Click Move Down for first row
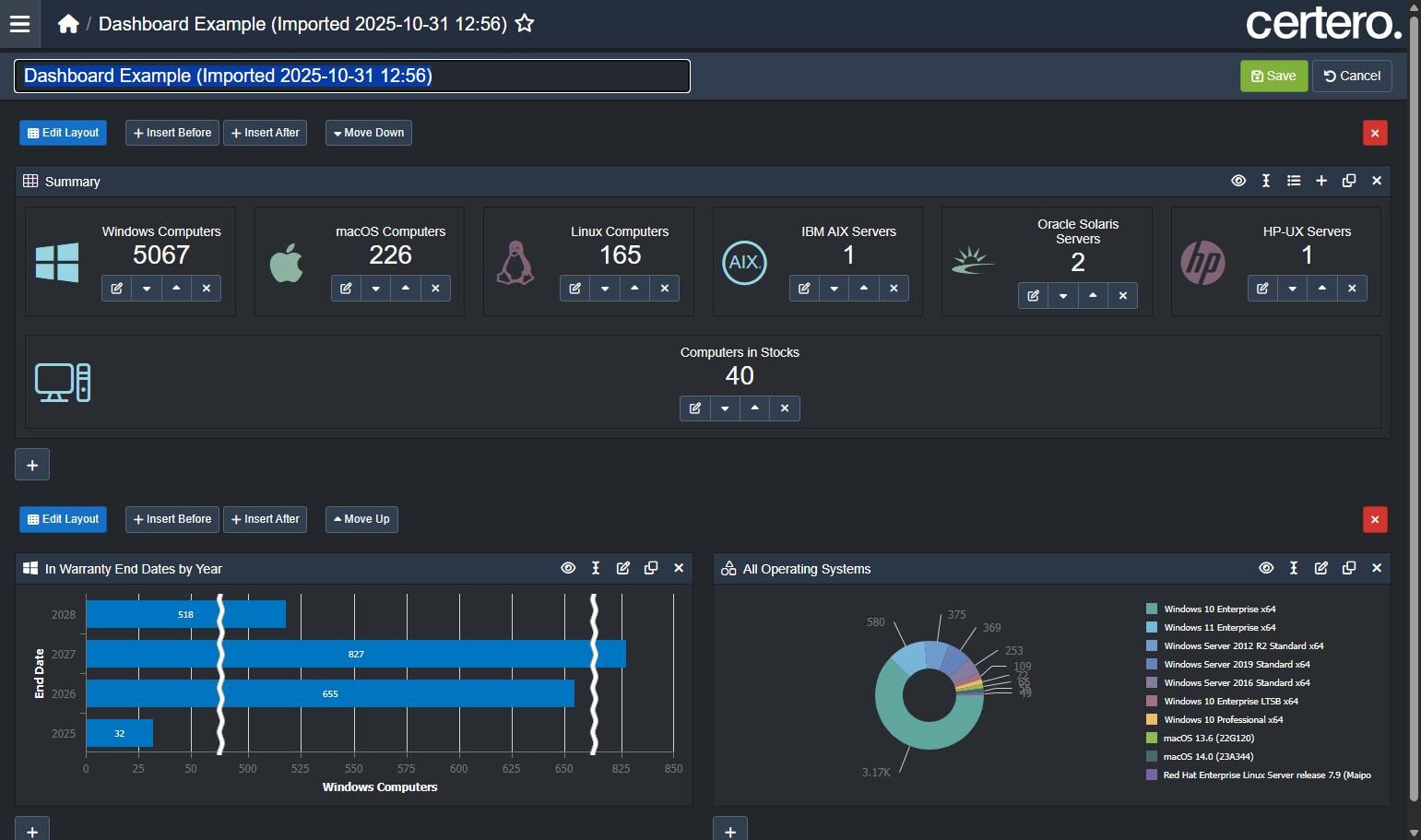1421x840 pixels. (x=369, y=133)
